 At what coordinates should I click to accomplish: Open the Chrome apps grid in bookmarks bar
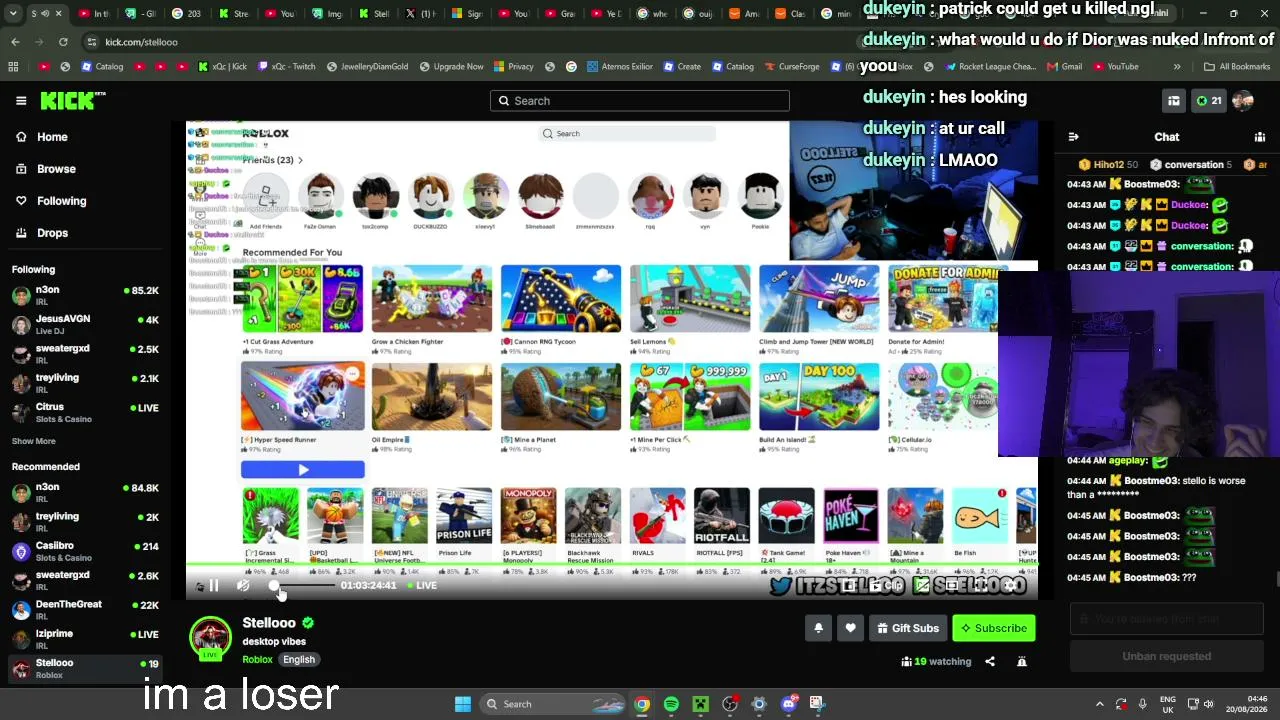coord(13,67)
